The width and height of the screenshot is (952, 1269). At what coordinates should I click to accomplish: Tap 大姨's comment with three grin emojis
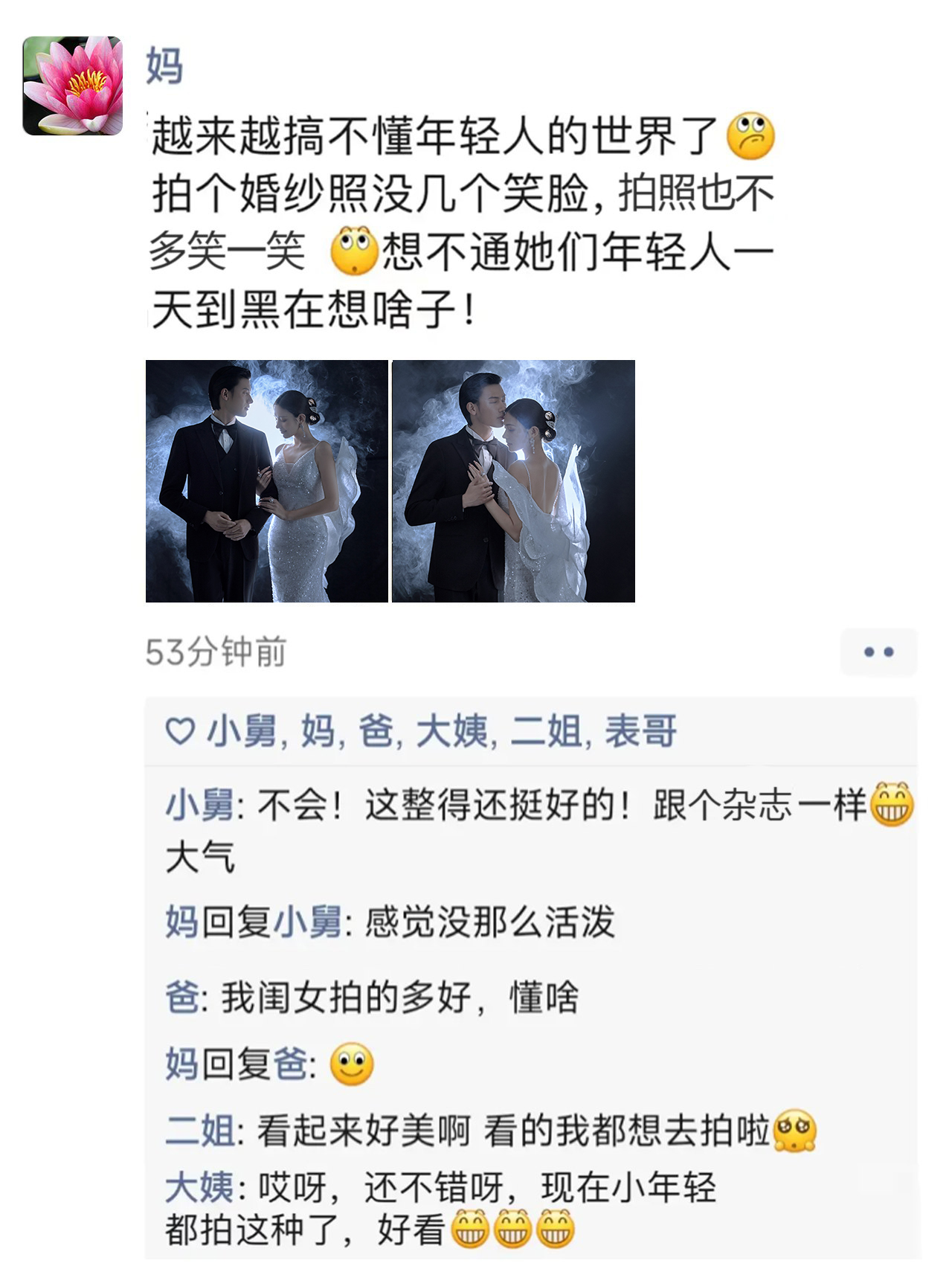pyautogui.click(x=440, y=1208)
